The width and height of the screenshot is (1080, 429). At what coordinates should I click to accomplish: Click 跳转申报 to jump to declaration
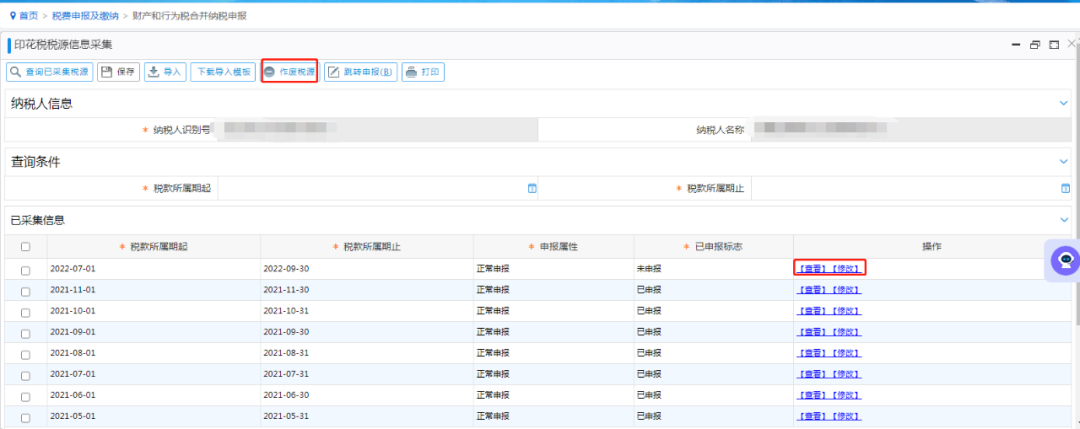pos(360,72)
